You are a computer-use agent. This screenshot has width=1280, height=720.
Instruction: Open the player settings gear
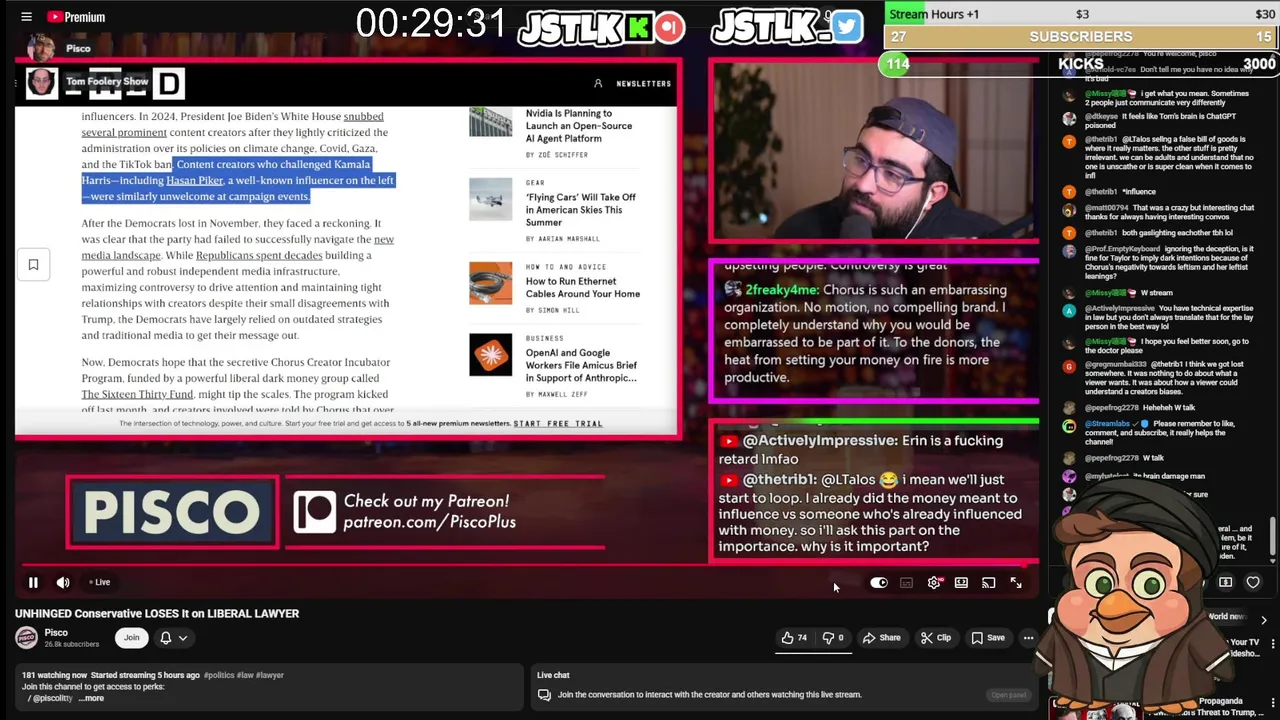coord(934,582)
